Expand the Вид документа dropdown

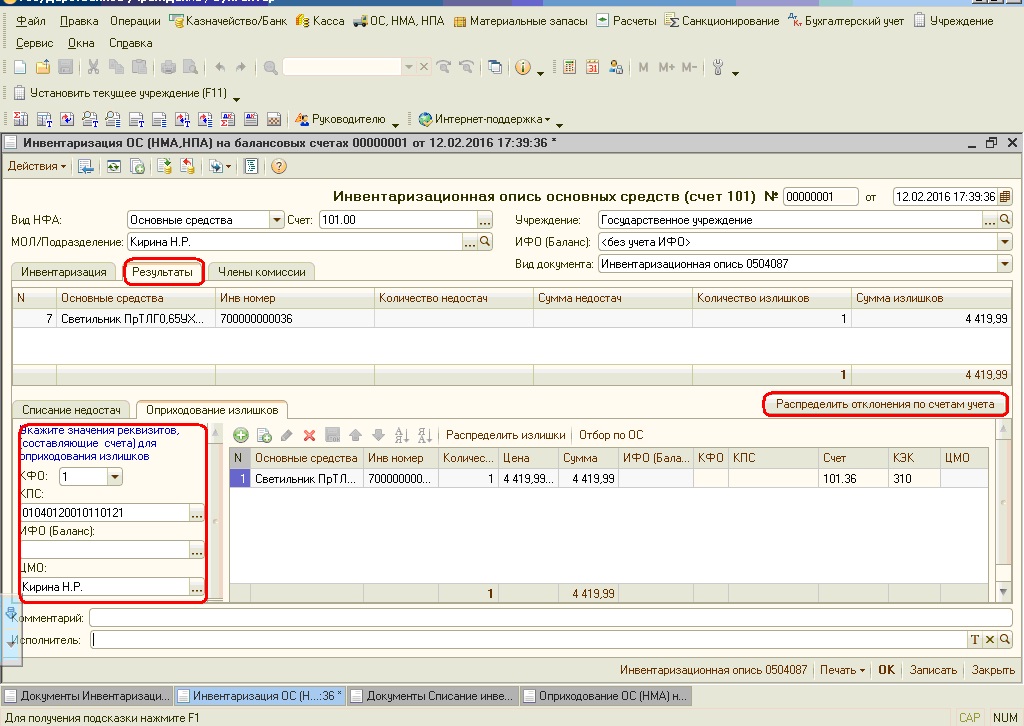pyautogui.click(x=1004, y=264)
